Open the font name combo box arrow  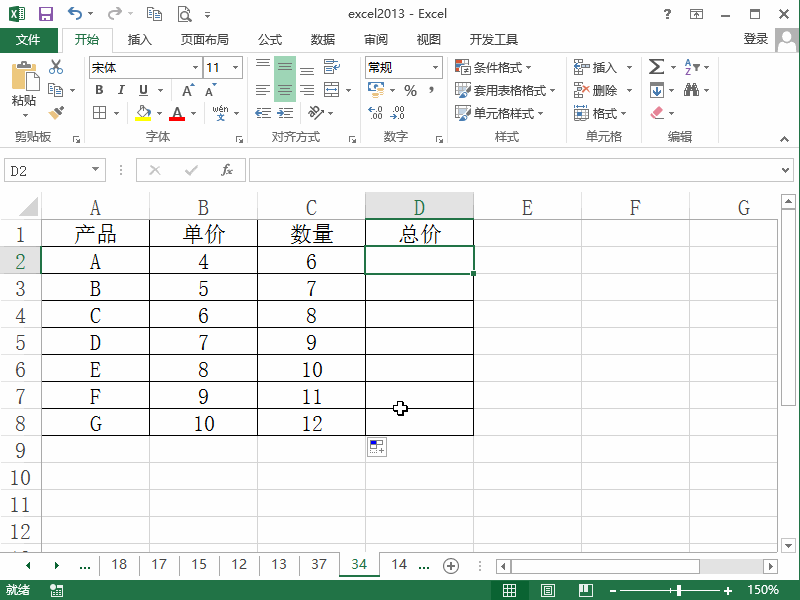196,67
